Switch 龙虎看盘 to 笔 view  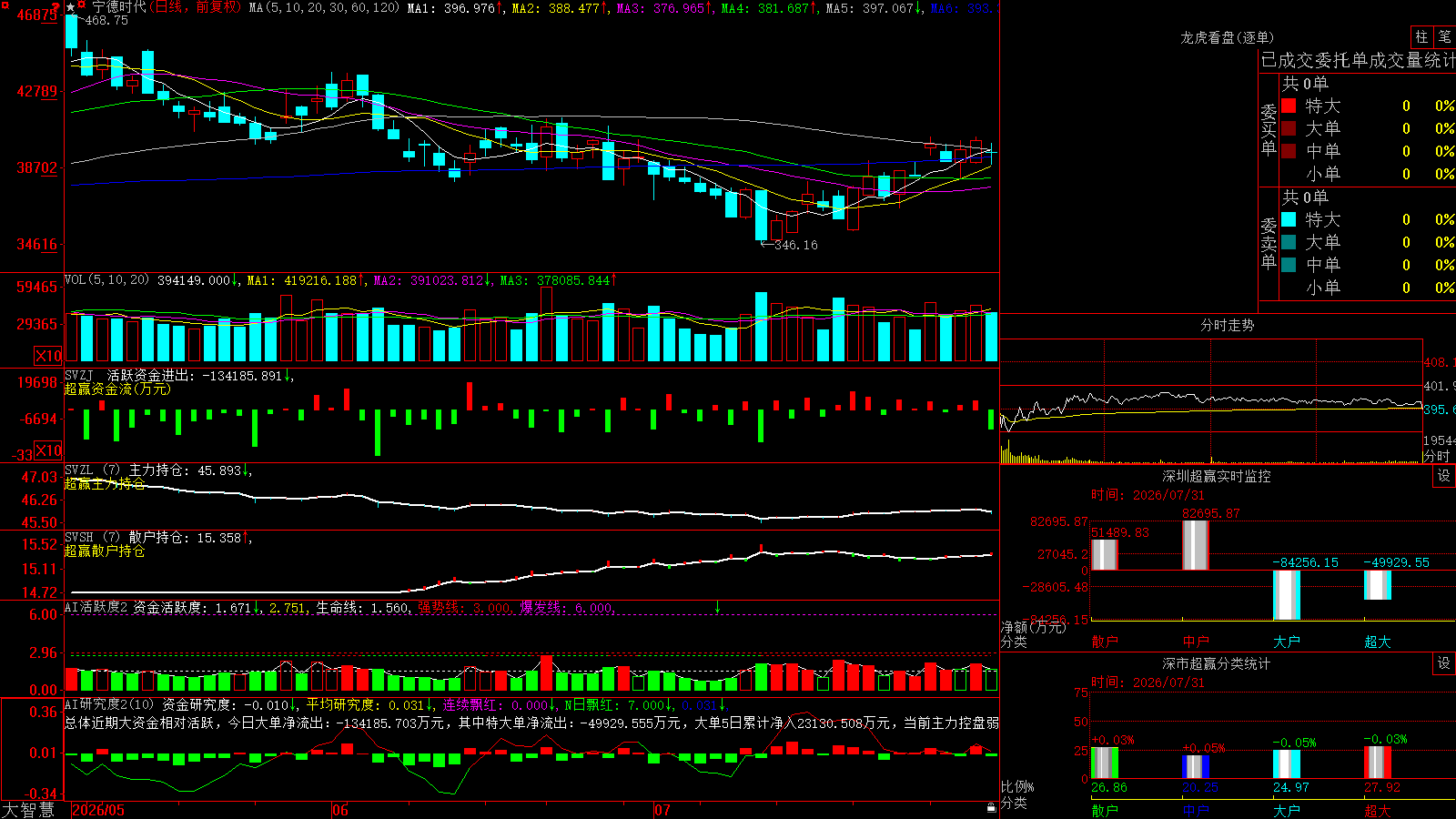(1444, 36)
